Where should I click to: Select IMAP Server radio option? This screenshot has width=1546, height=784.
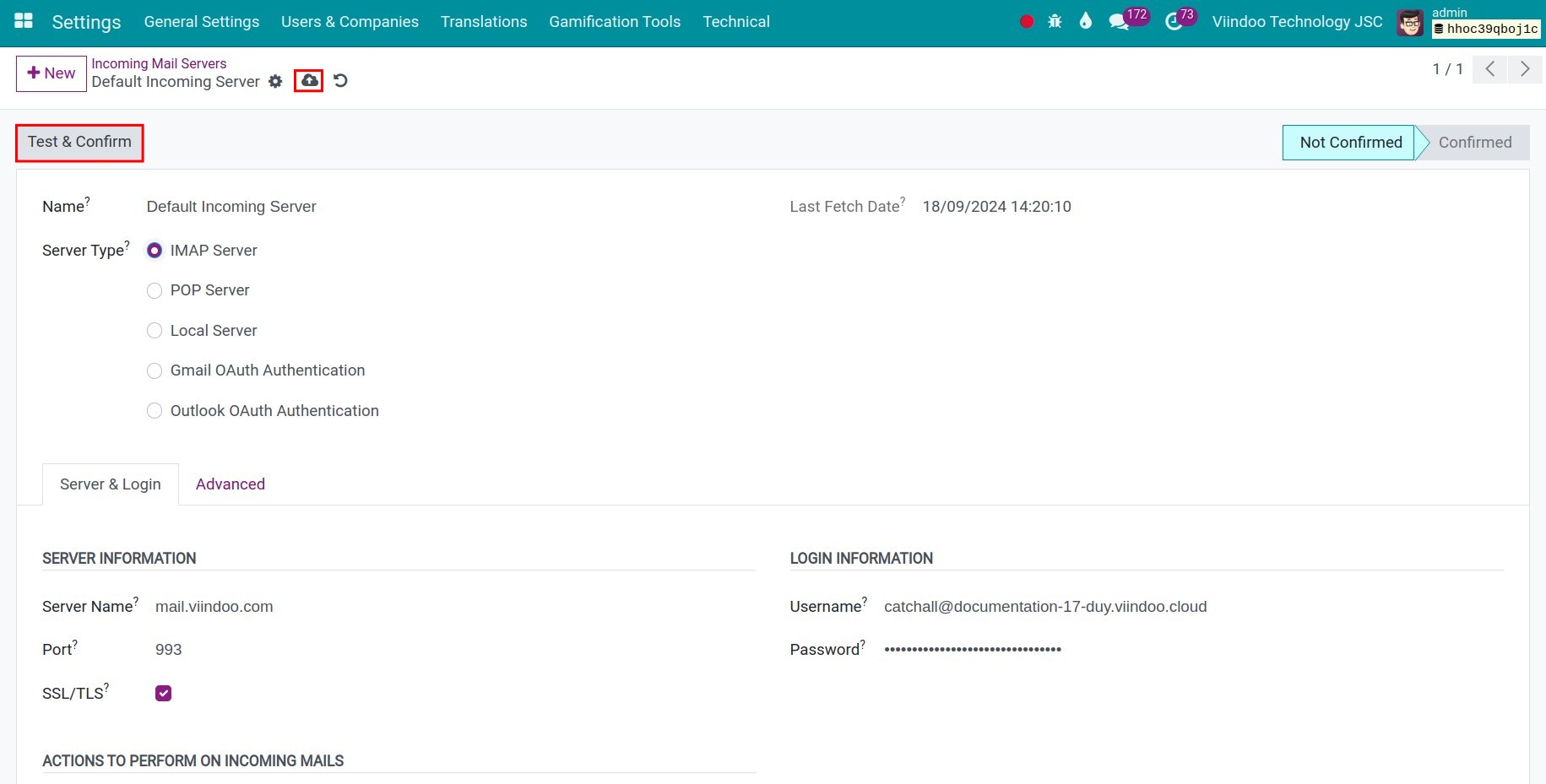(x=155, y=251)
